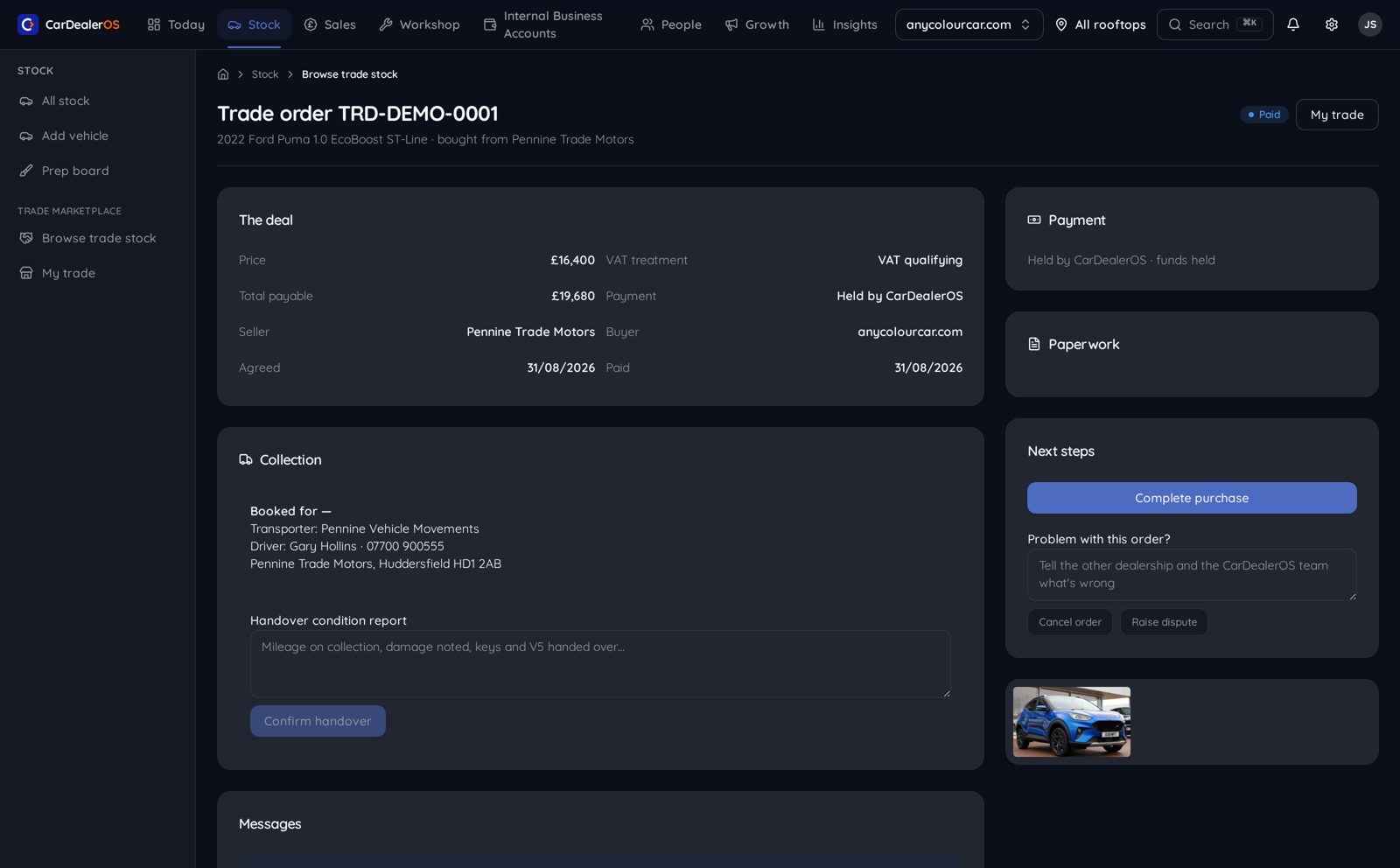1400x868 pixels.
Task: Open the settings gear icon
Action: pyautogui.click(x=1332, y=24)
